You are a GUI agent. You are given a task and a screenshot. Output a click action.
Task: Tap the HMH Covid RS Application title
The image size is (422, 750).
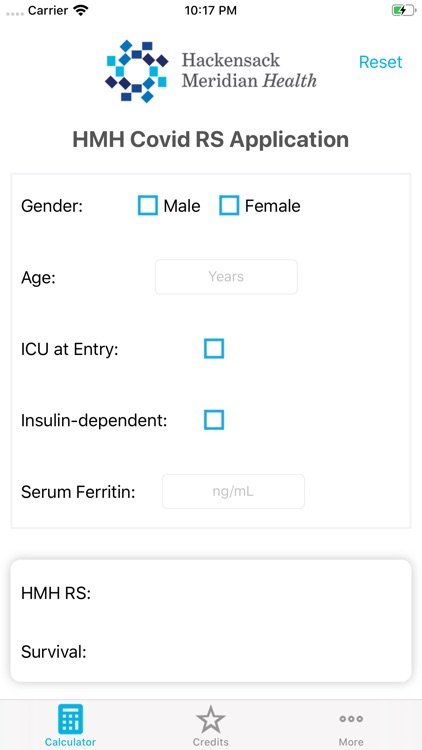click(x=211, y=140)
